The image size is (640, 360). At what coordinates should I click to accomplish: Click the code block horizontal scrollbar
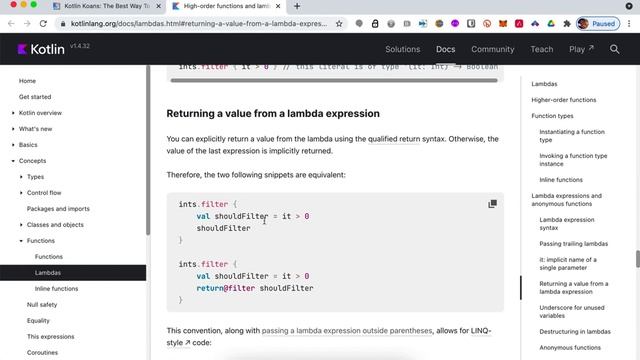334,80
